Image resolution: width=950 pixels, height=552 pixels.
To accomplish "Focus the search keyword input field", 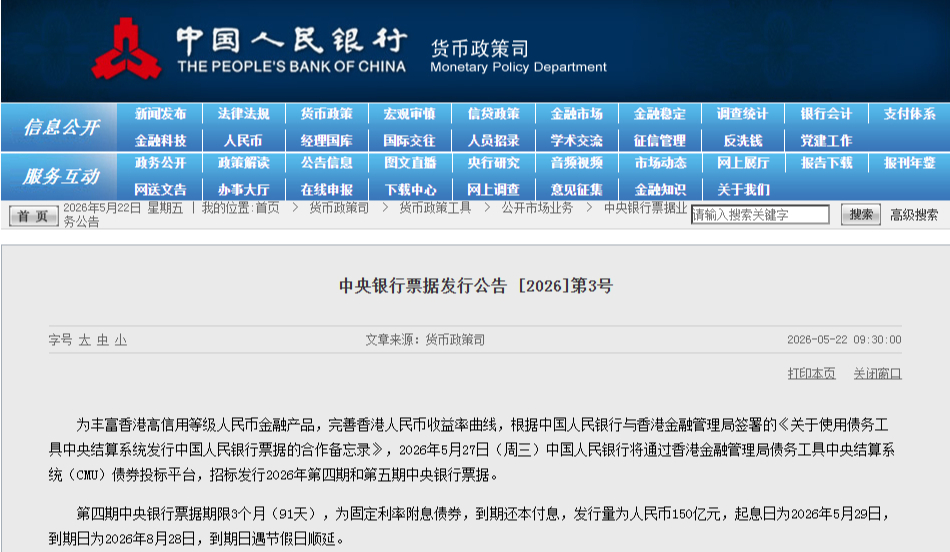I will point(760,214).
